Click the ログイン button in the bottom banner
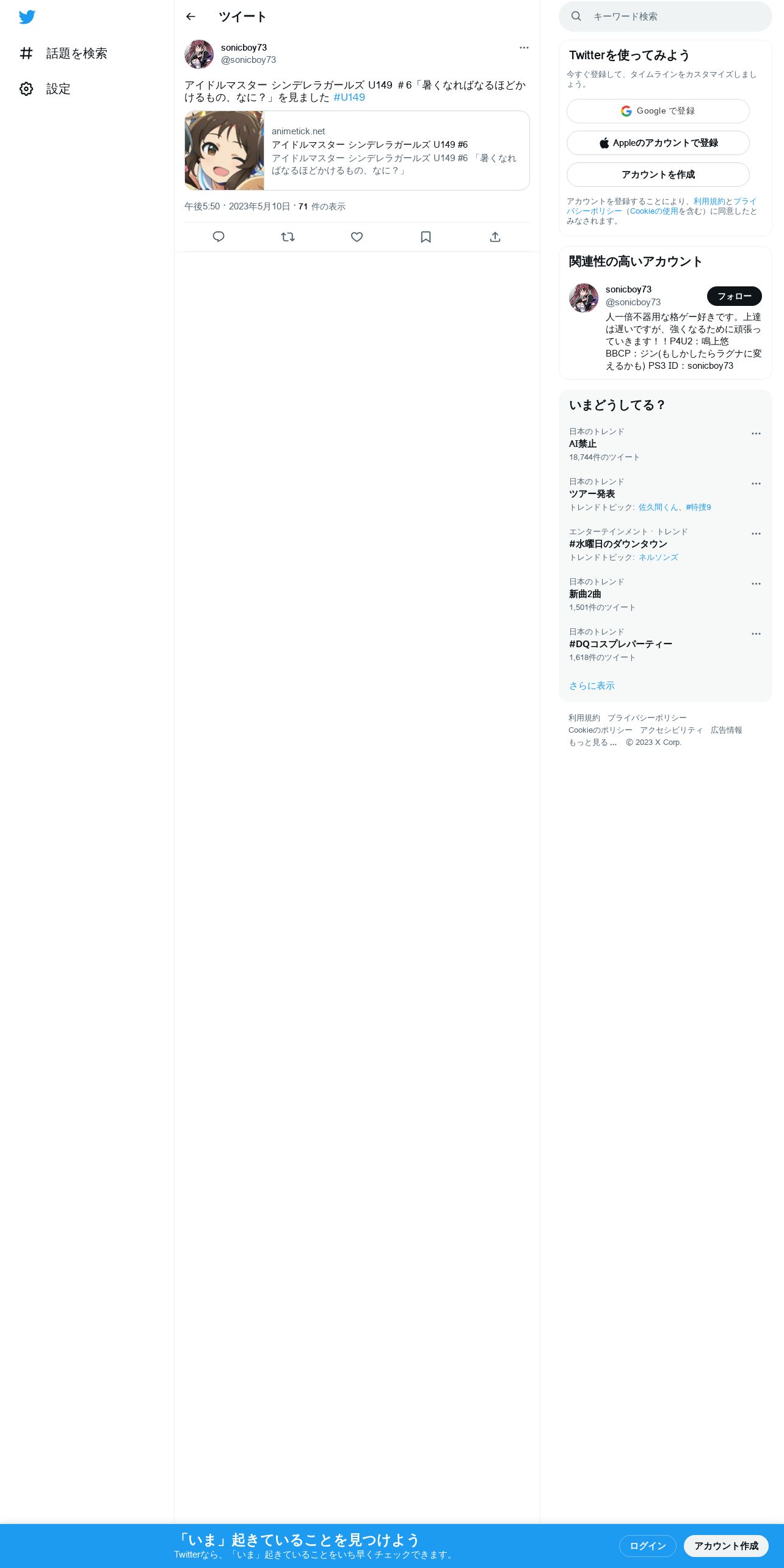Image resolution: width=784 pixels, height=1568 pixels. pos(647,1545)
